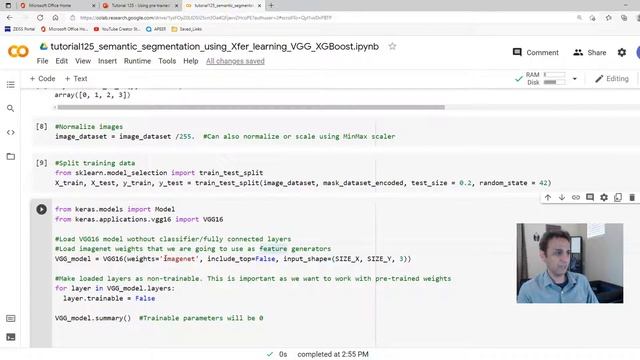Add a comment to the cell icon

point(590,198)
